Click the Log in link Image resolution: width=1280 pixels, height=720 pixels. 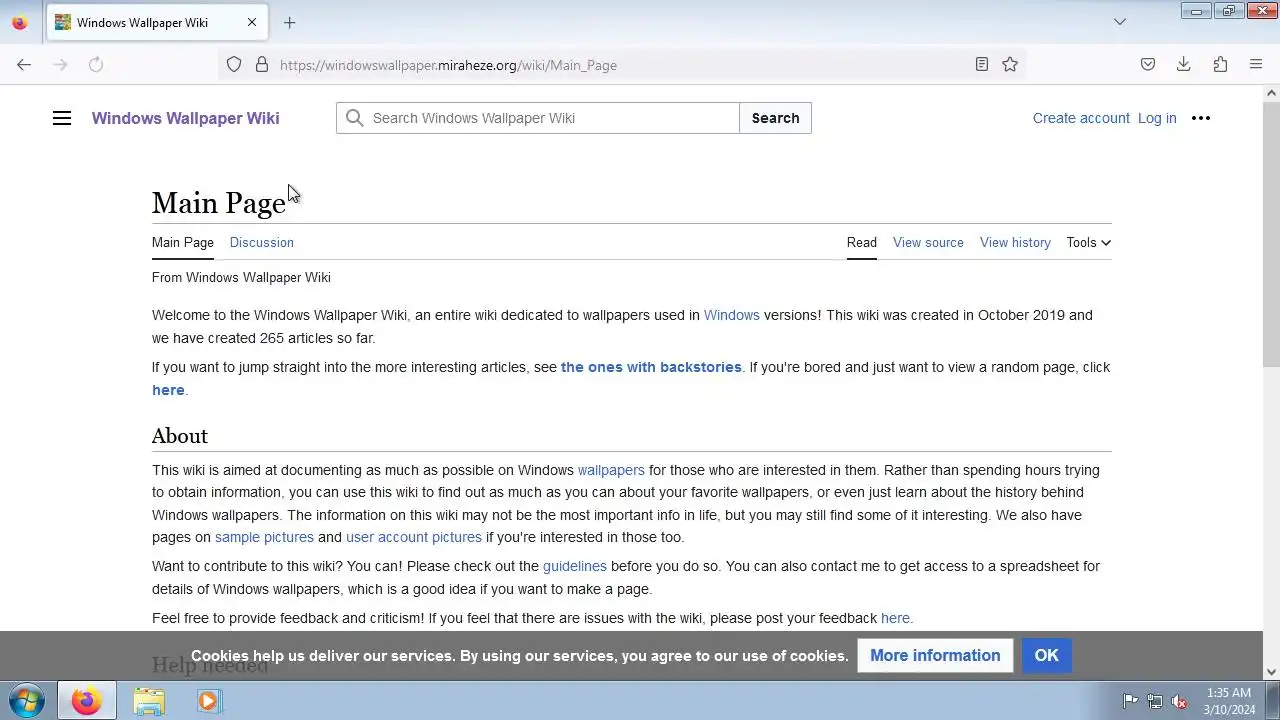[x=1157, y=118]
